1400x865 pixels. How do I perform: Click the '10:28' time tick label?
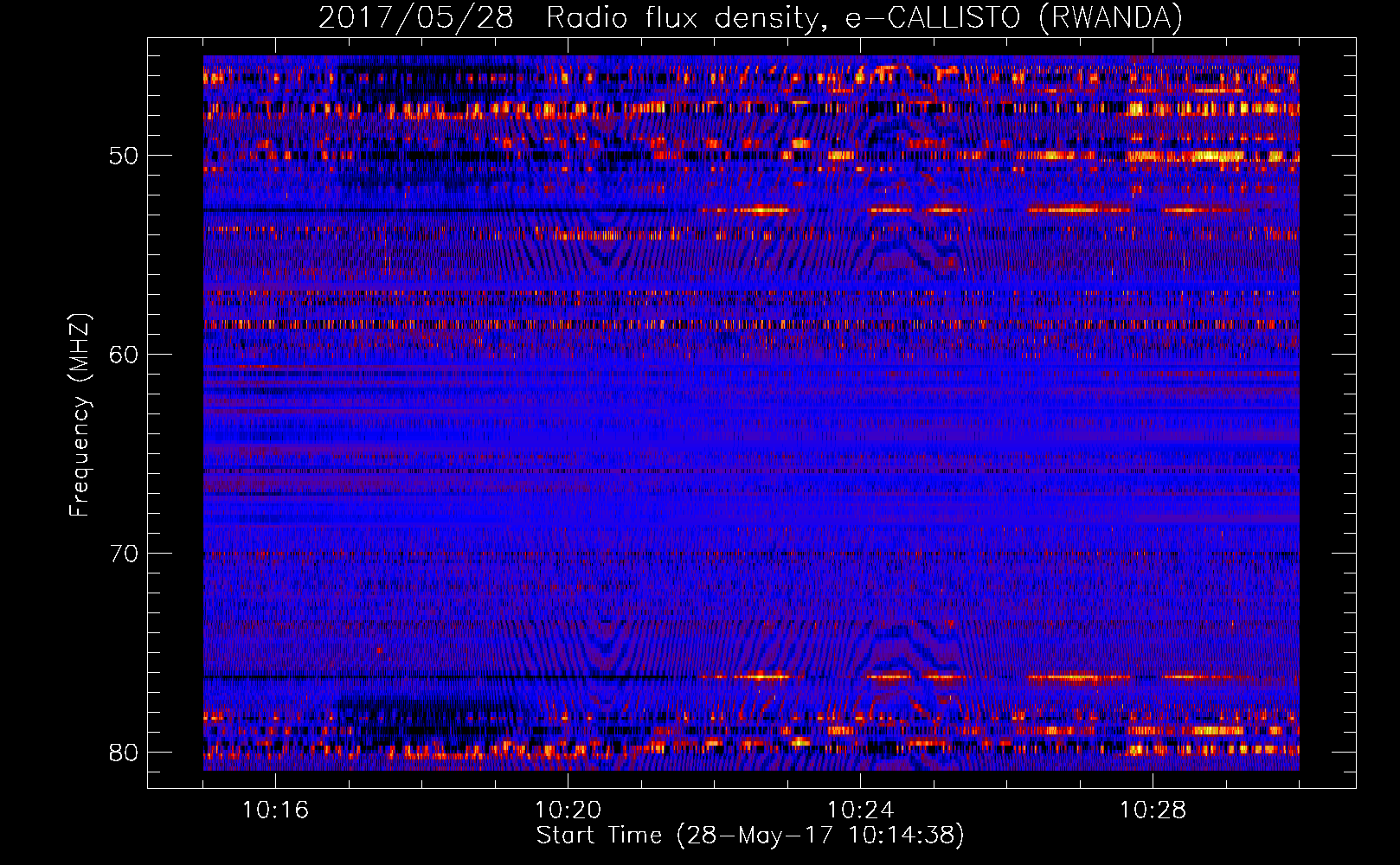pos(1153,811)
